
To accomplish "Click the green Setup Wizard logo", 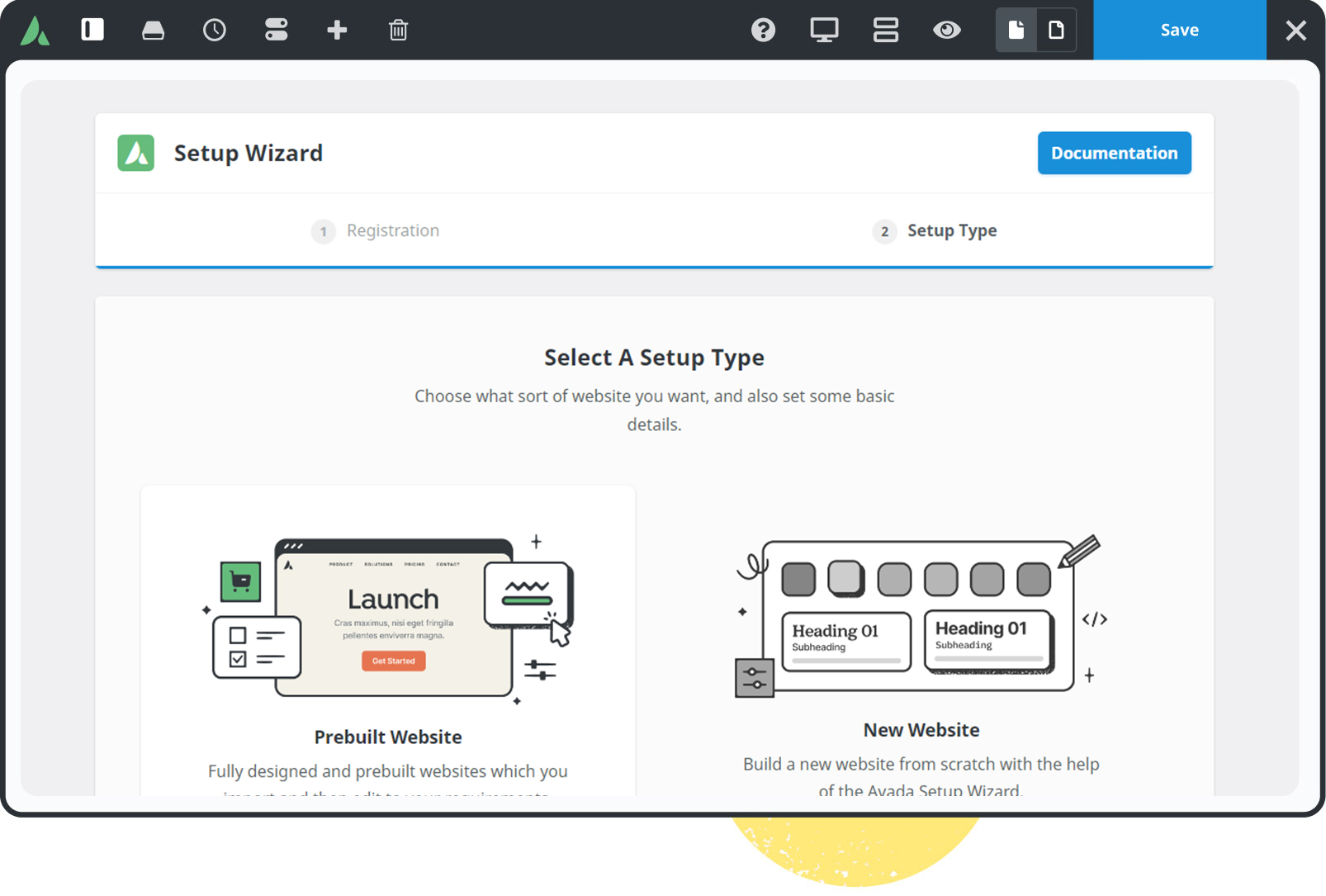I will pos(136,153).
